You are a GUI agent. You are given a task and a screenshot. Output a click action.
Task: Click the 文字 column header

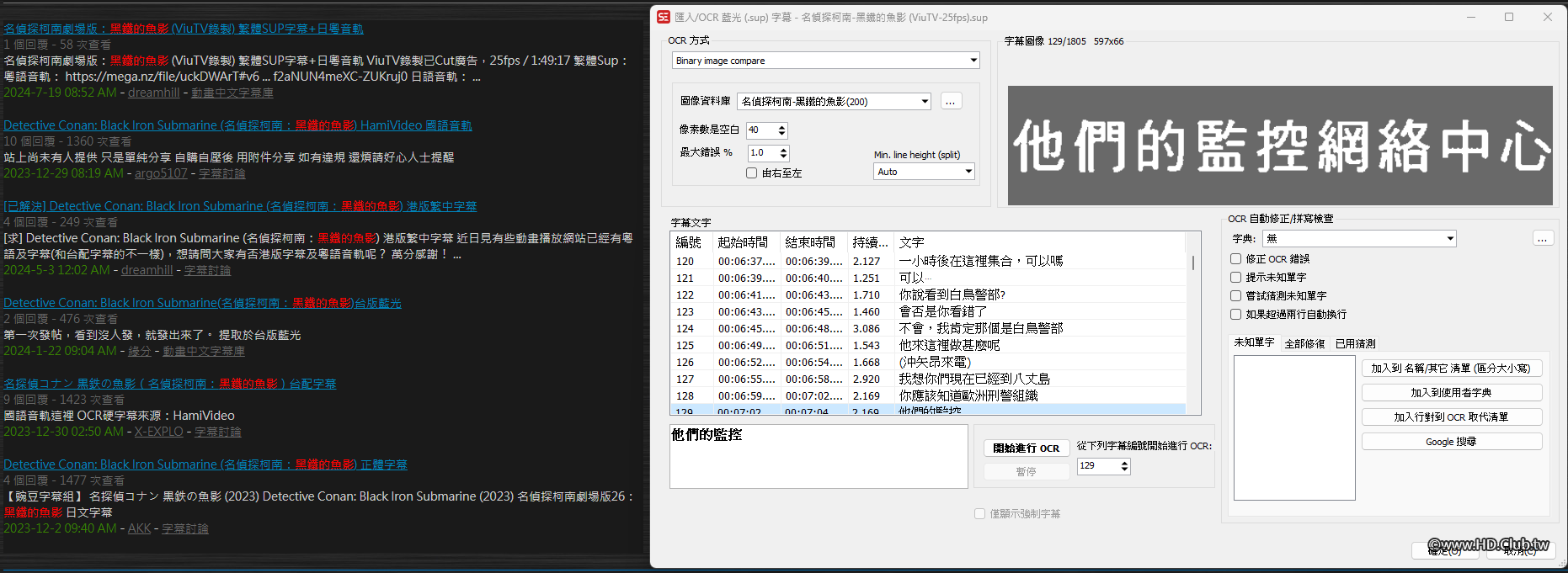(1040, 242)
